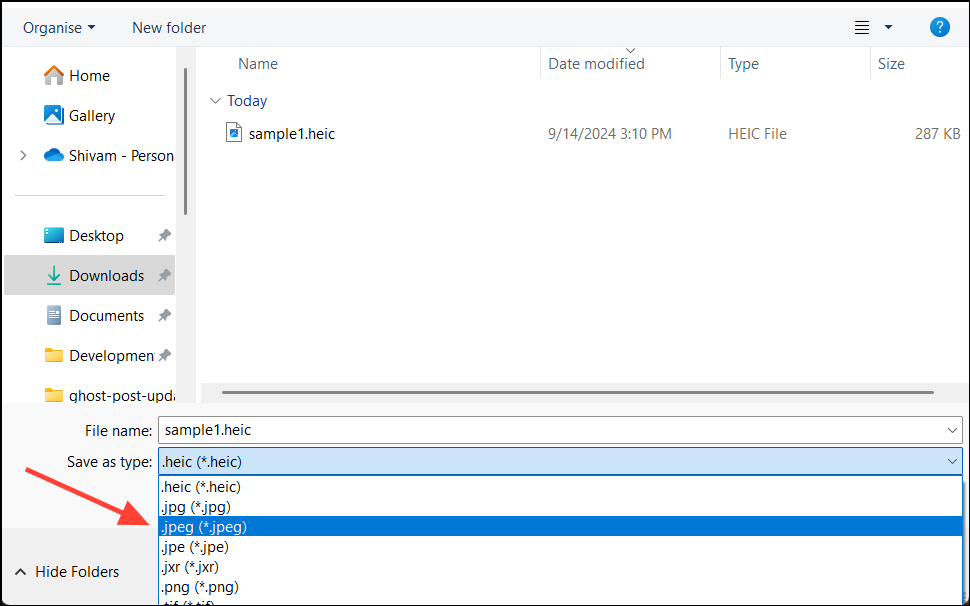The image size is (970, 606).
Task: Sort by Name column header
Action: 258,64
